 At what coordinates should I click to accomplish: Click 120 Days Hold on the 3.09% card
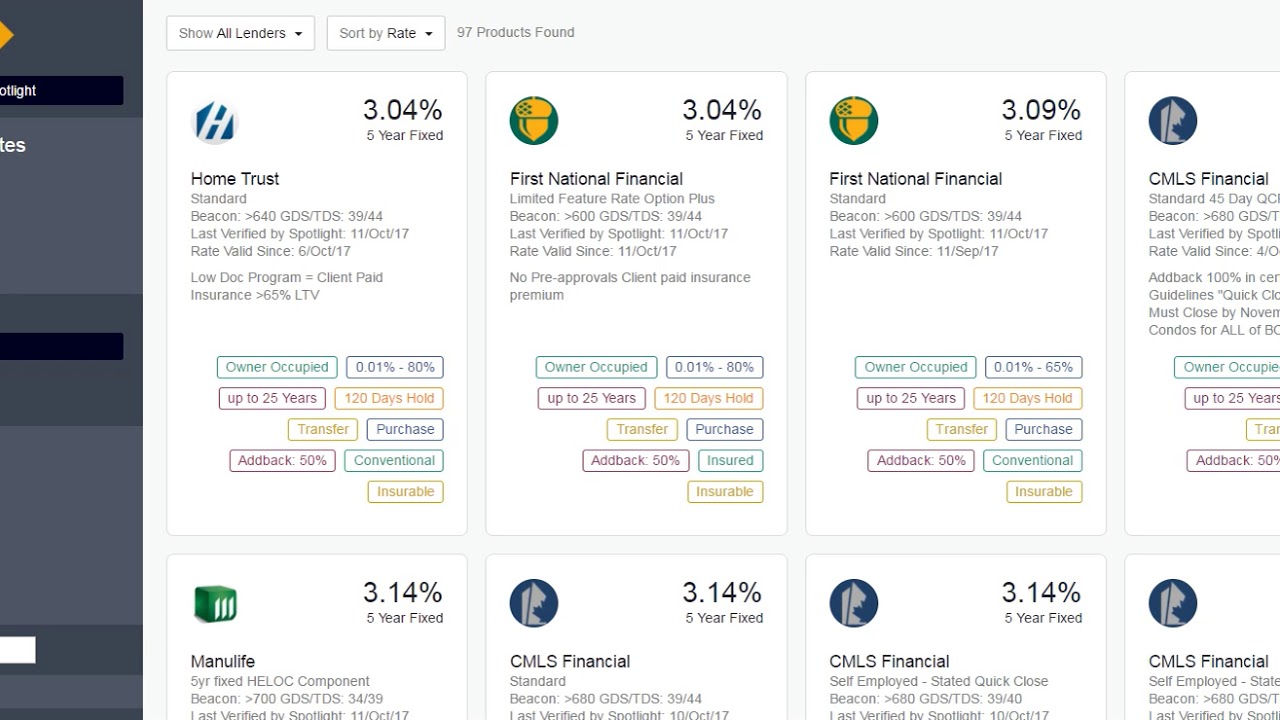click(x=1028, y=398)
